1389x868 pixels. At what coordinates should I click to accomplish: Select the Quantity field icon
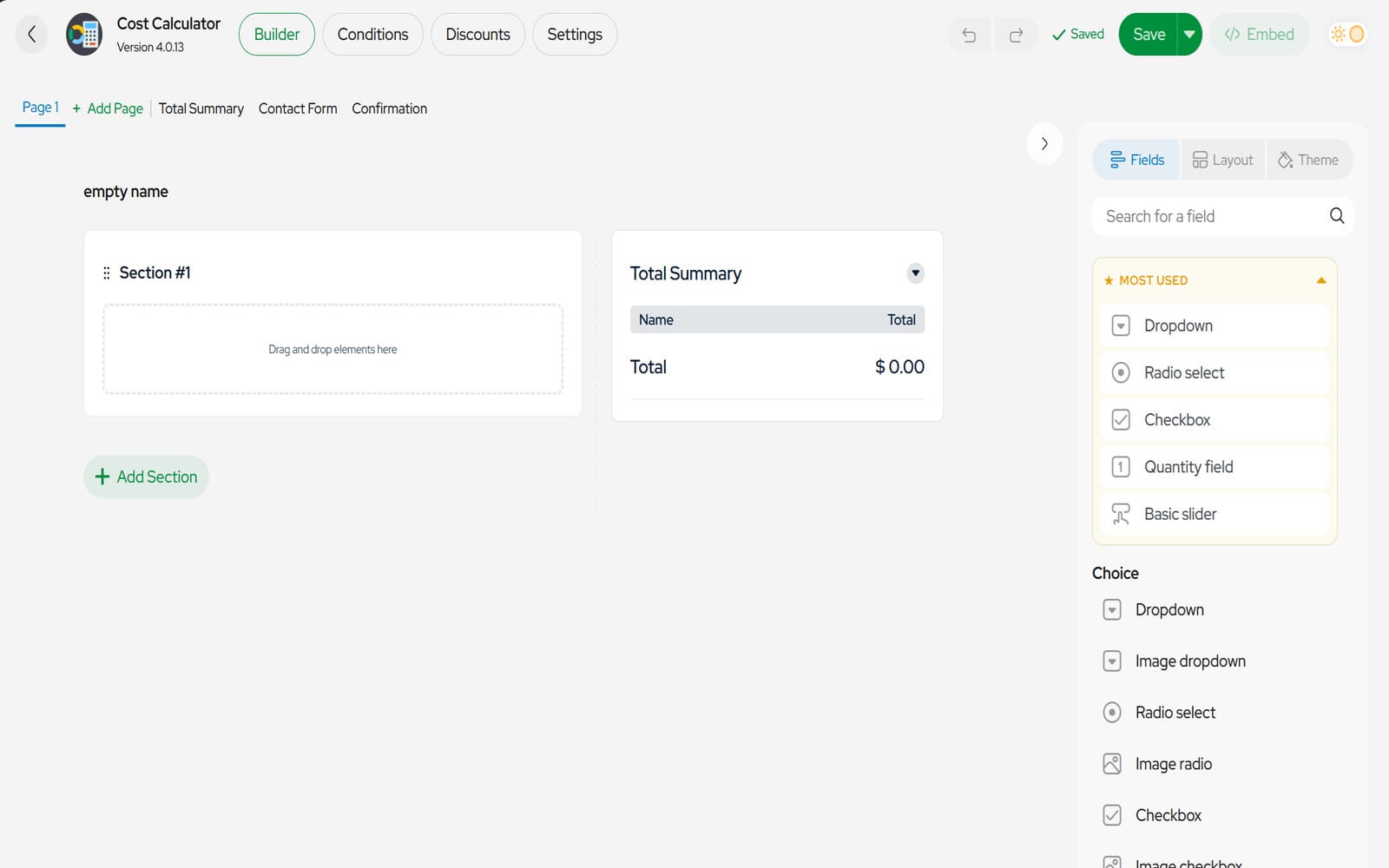click(1121, 467)
